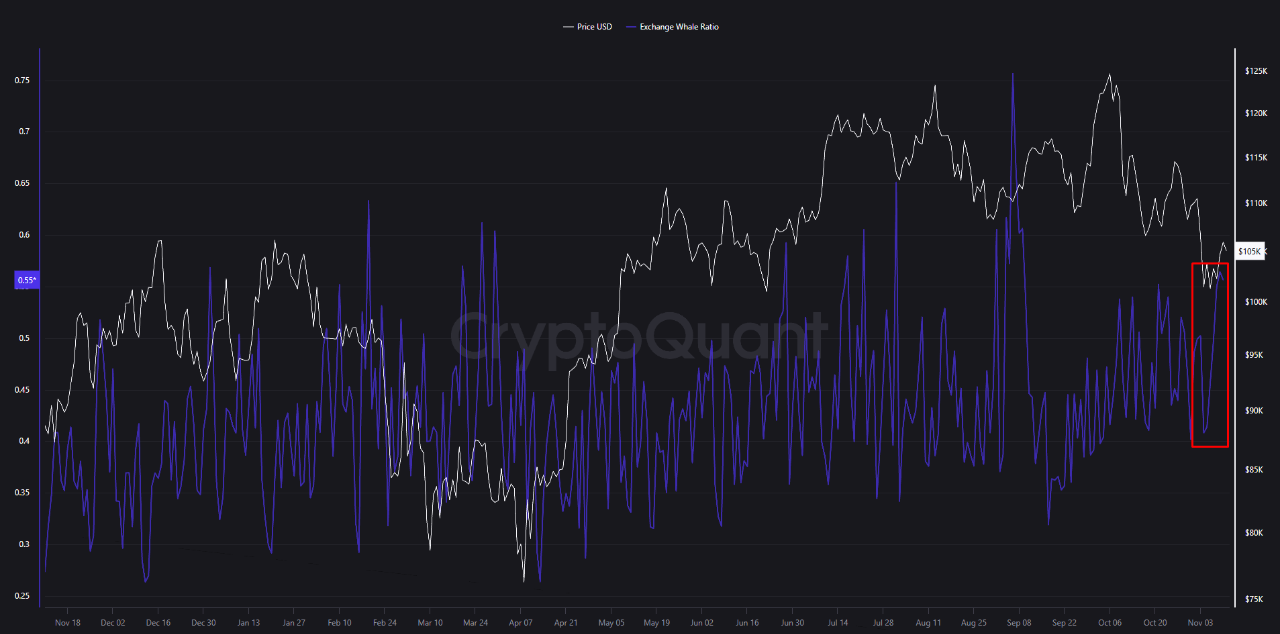1280x634 pixels.
Task: Click the $125K label on the right axis
Action: (x=1257, y=71)
